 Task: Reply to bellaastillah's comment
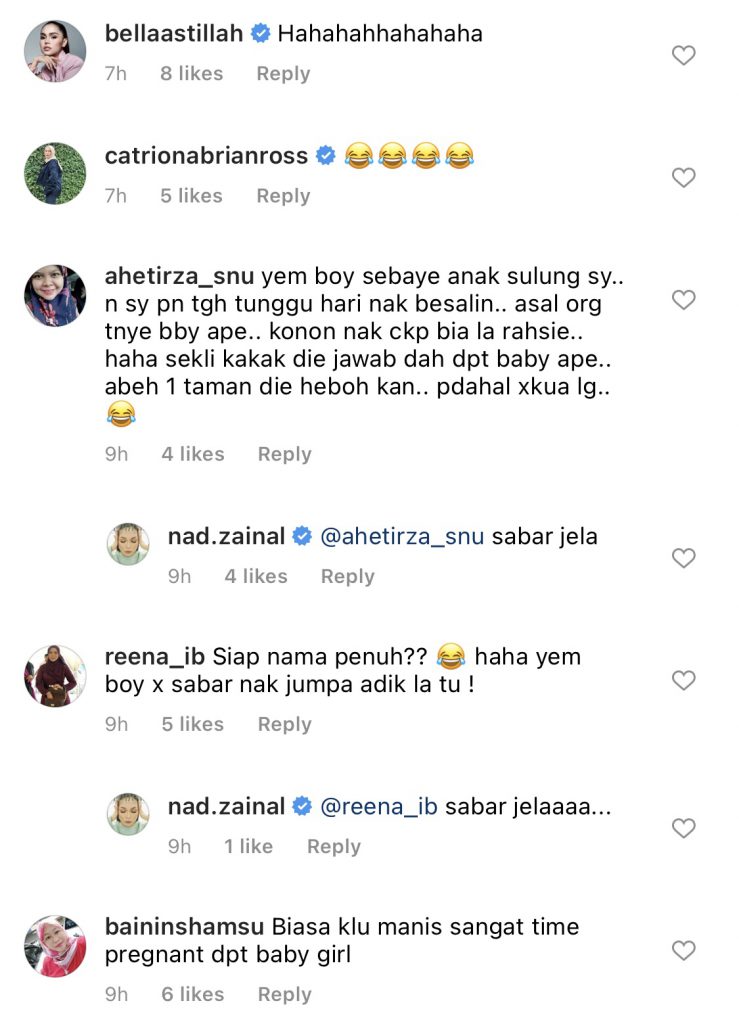(283, 74)
